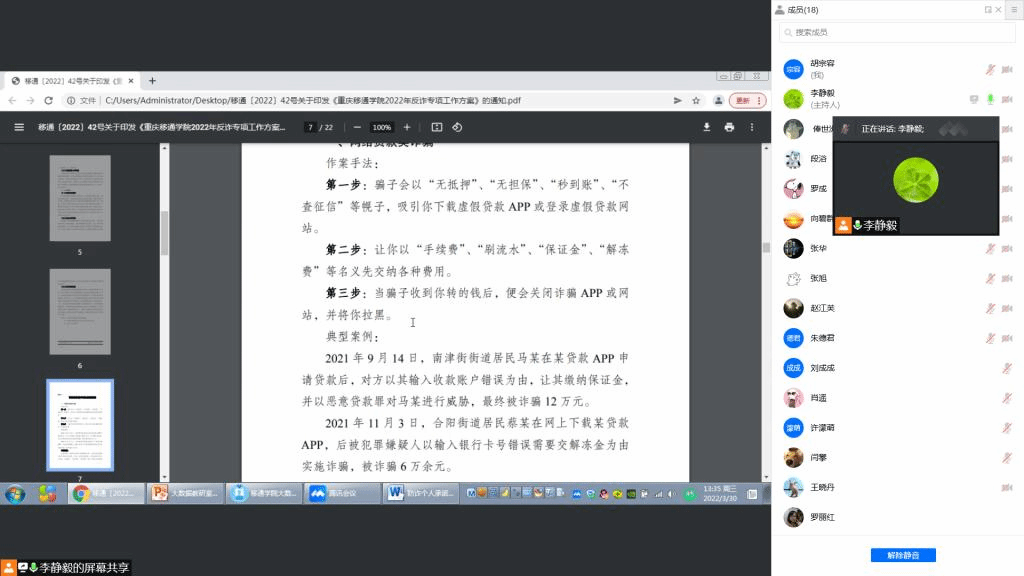This screenshot has height=576, width=1024.
Task: Open members panel options menu
Action: 1013,10
